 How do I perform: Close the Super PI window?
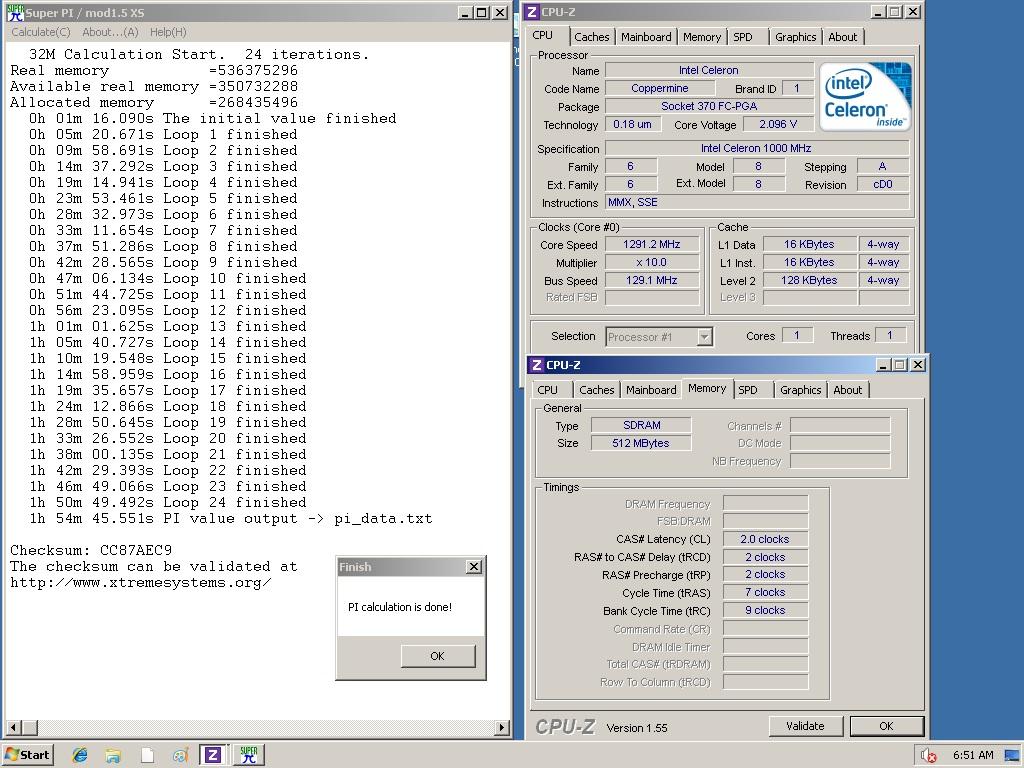point(500,12)
